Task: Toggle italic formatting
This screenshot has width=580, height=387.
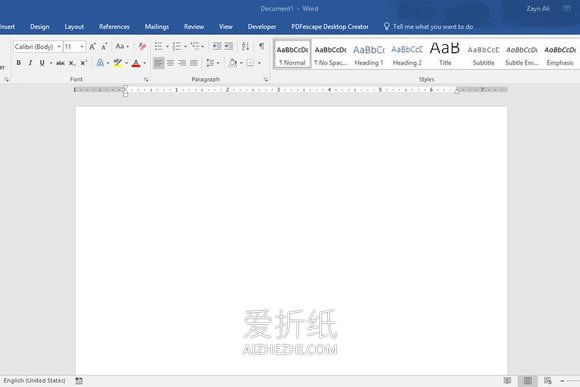Action: (x=30, y=63)
